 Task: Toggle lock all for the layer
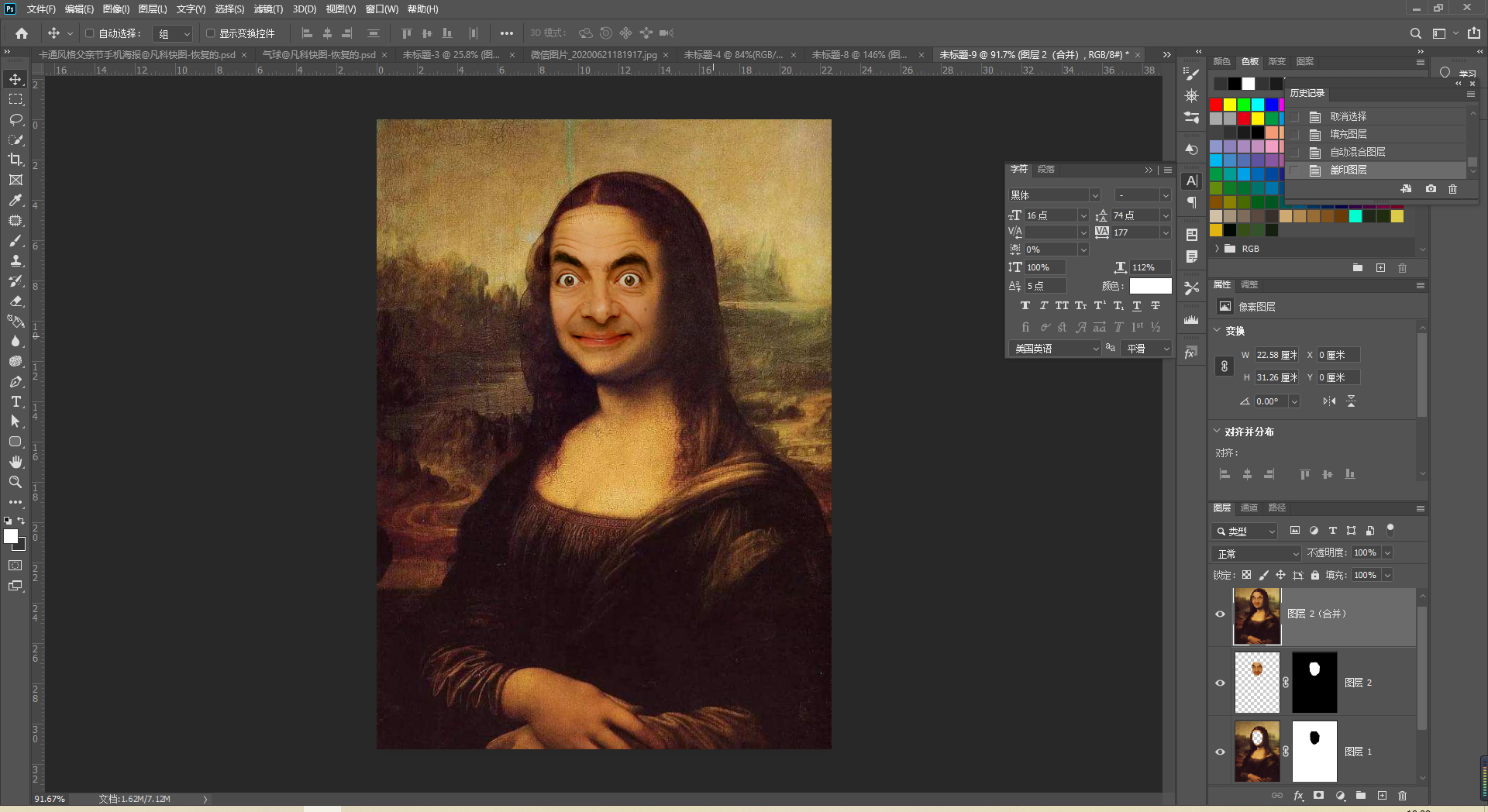pos(1315,575)
